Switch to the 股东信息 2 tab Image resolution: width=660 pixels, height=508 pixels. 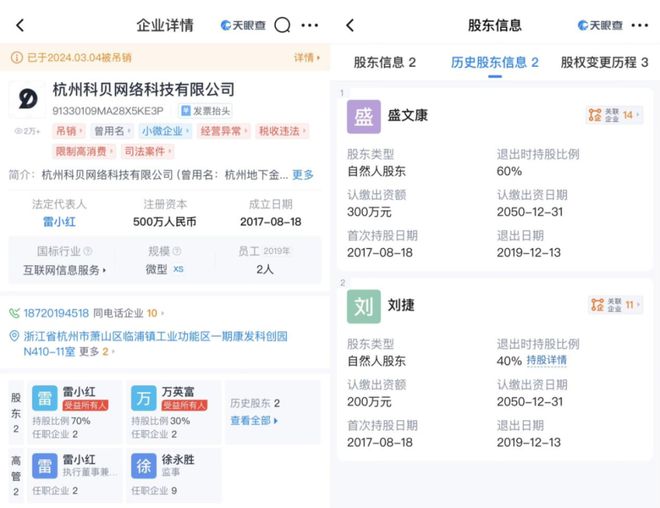pos(385,63)
